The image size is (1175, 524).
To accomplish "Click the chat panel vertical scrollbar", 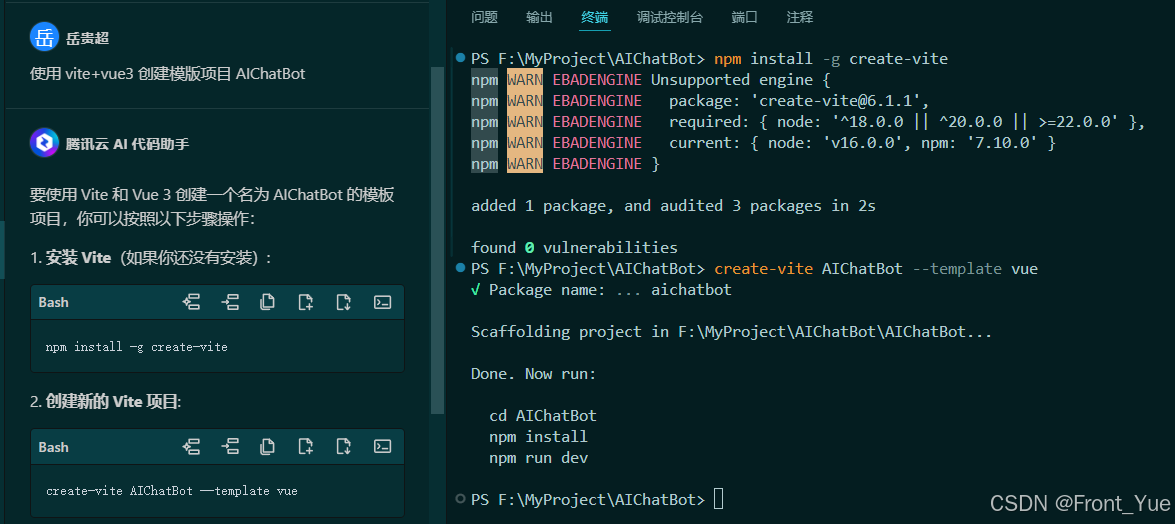I will point(437,240).
